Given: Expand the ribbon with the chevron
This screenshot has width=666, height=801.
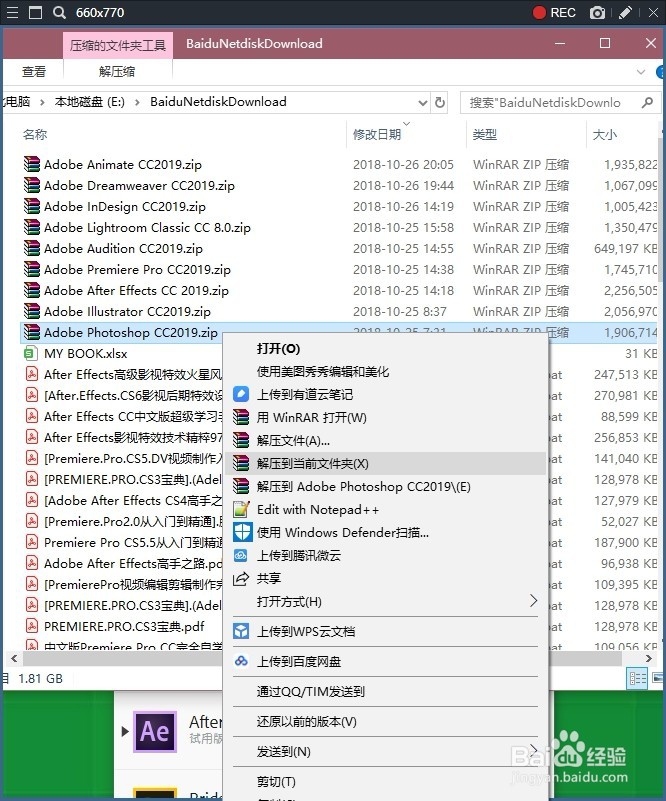Looking at the screenshot, I should [x=640, y=72].
